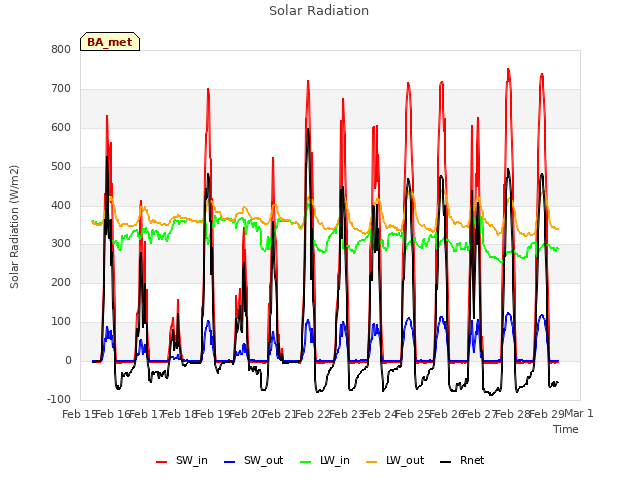Click the 200 y-axis tick label
Image resolution: width=640 pixels, height=480 pixels.
click(x=61, y=282)
